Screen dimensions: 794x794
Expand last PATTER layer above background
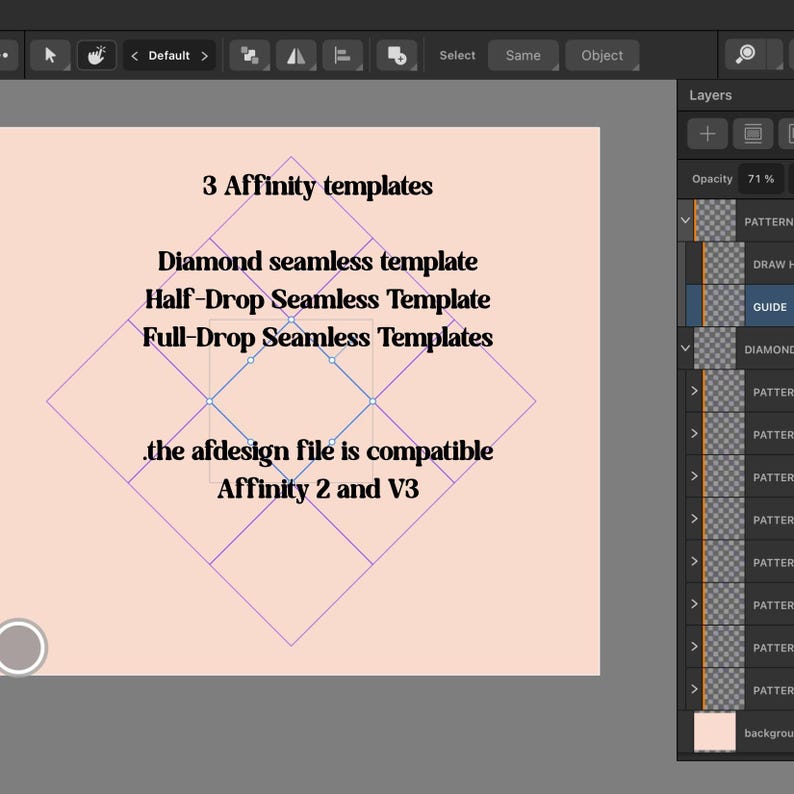tap(694, 689)
